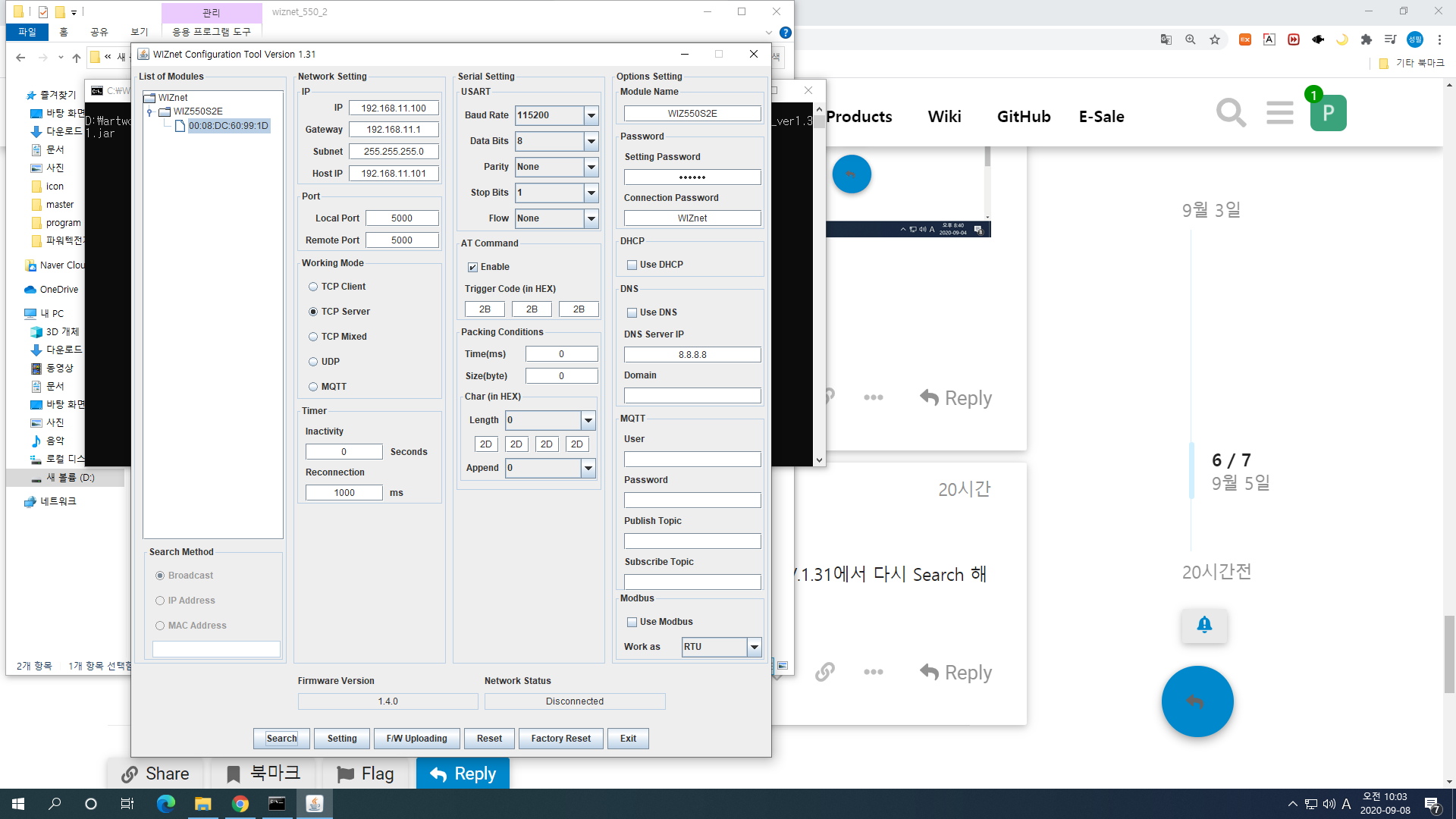Click the website search magnifier icon
This screenshot has width=1456, height=819.
[1231, 113]
